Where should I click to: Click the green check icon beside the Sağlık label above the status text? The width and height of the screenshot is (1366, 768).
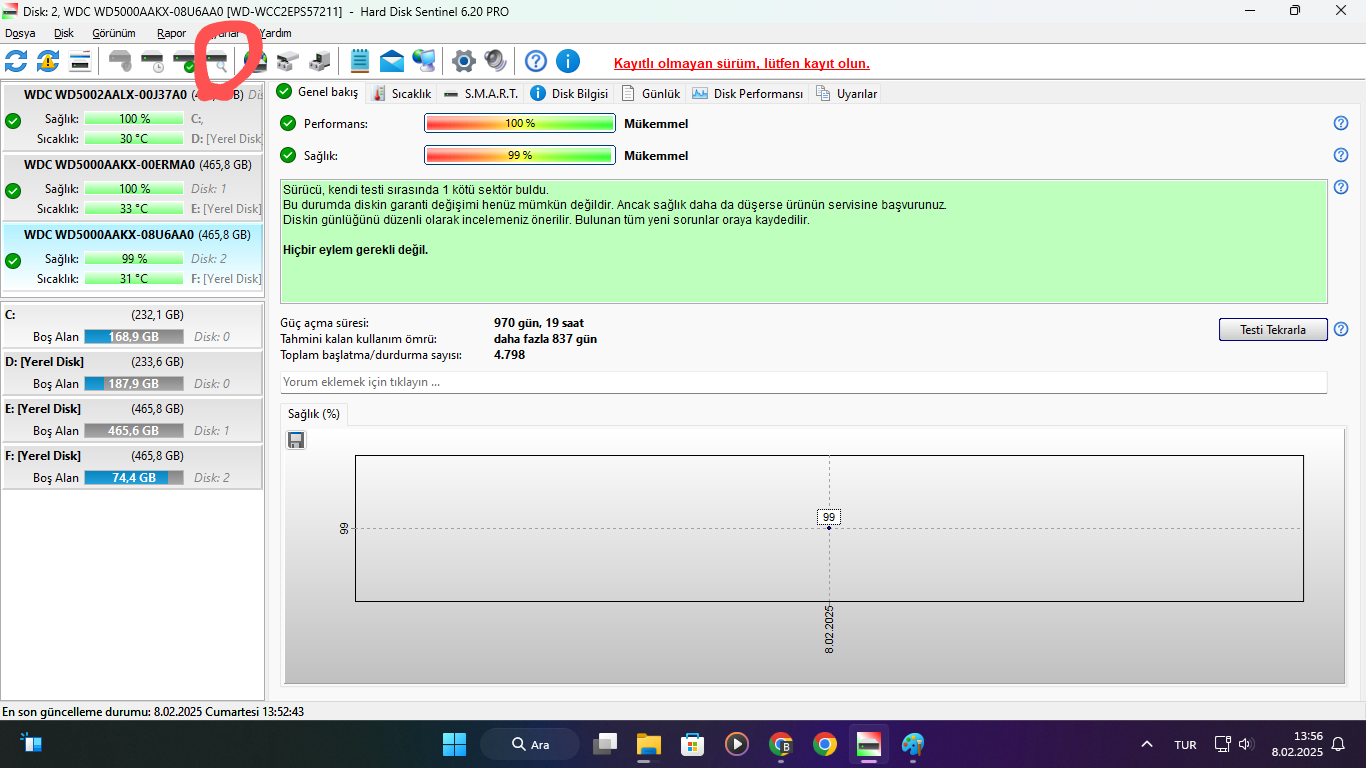pos(288,155)
